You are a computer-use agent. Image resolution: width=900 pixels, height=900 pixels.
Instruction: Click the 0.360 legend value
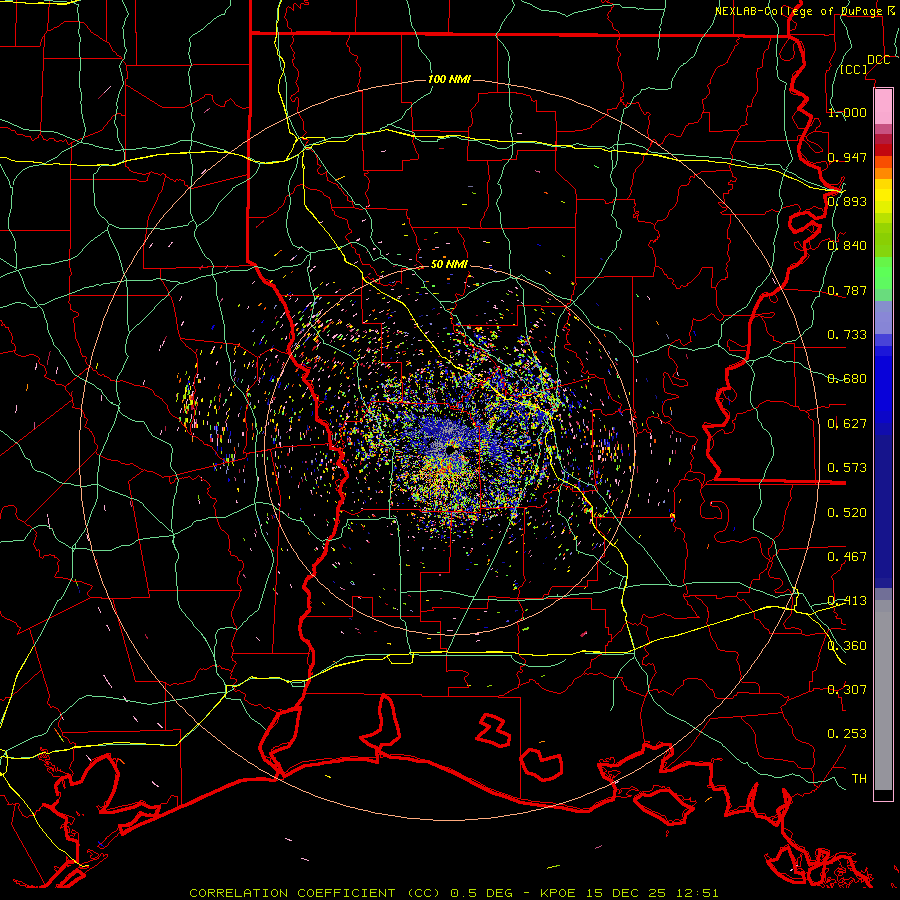847,645
